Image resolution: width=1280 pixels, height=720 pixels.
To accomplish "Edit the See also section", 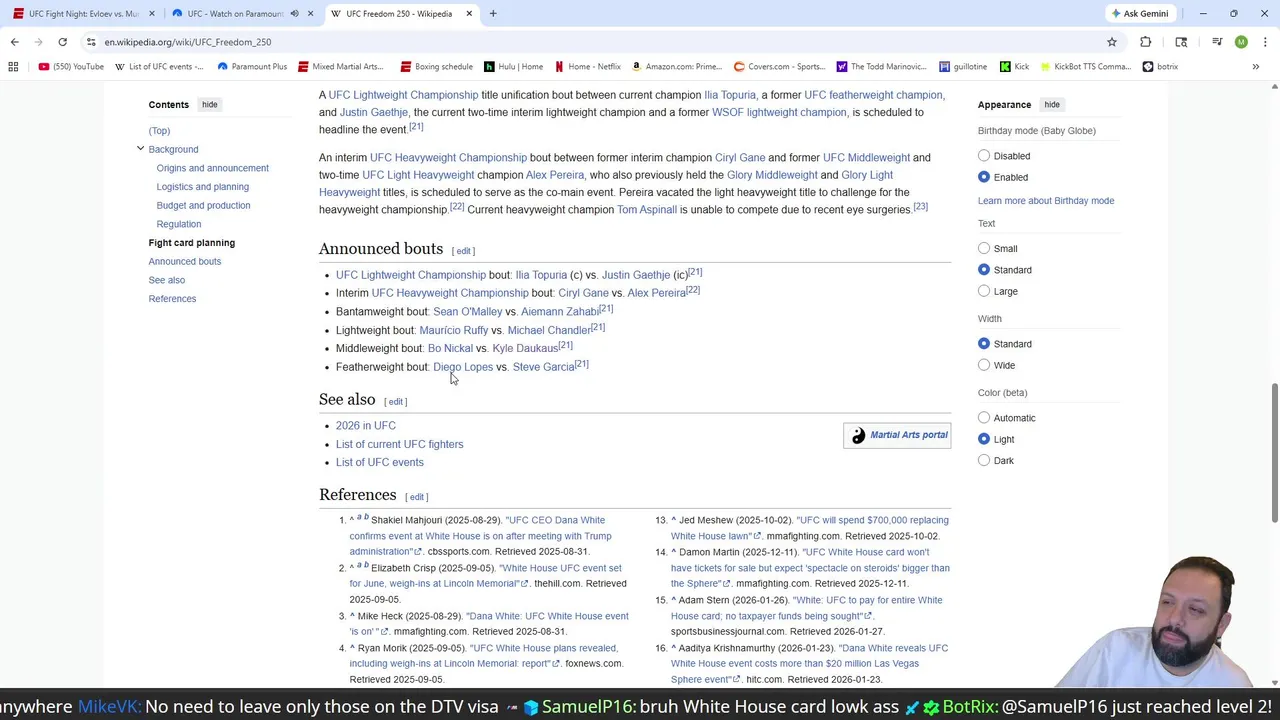I will (x=396, y=402).
